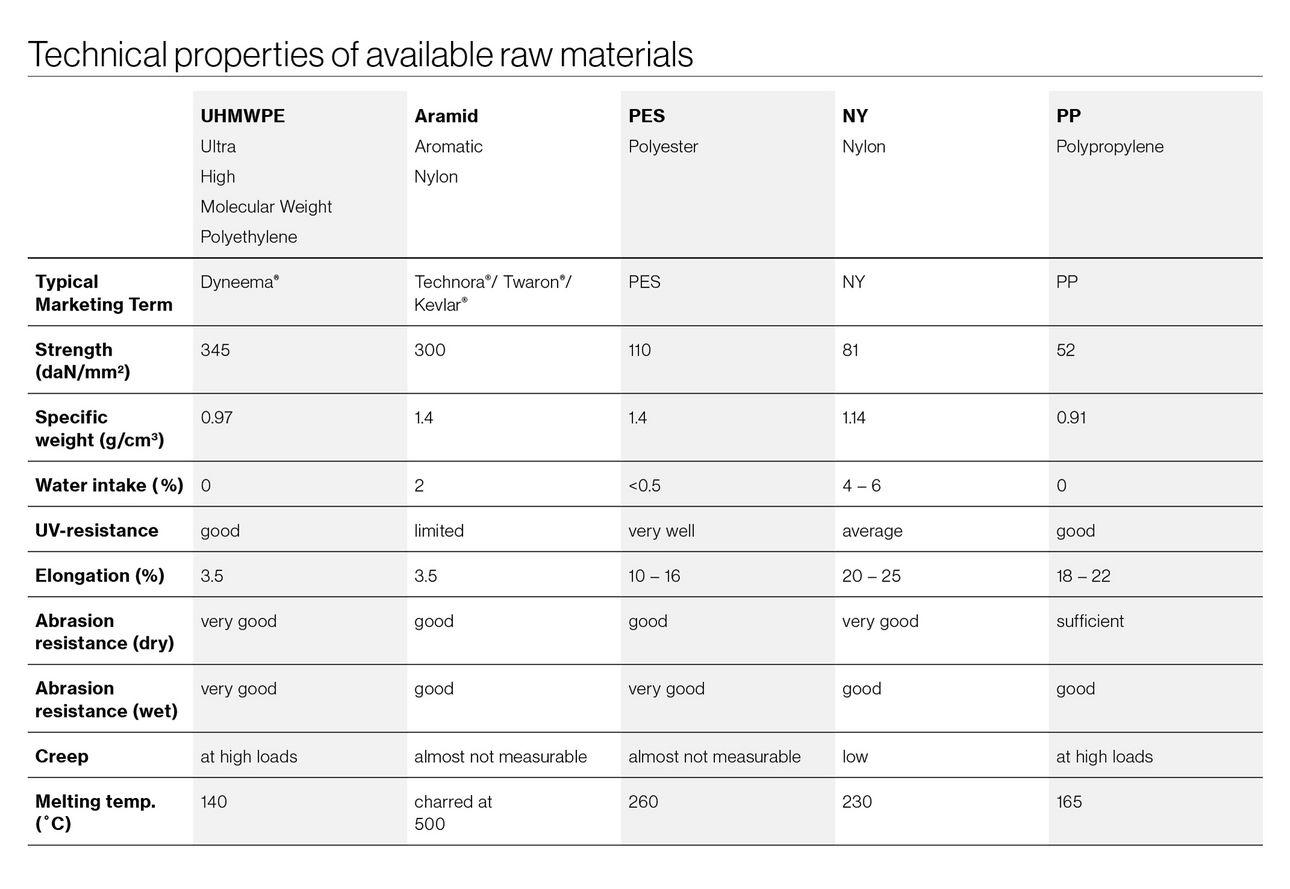The height and width of the screenshot is (889, 1290).
Task: Click the Nylon water intake value 4 – 6
Action: pyautogui.click(x=861, y=486)
